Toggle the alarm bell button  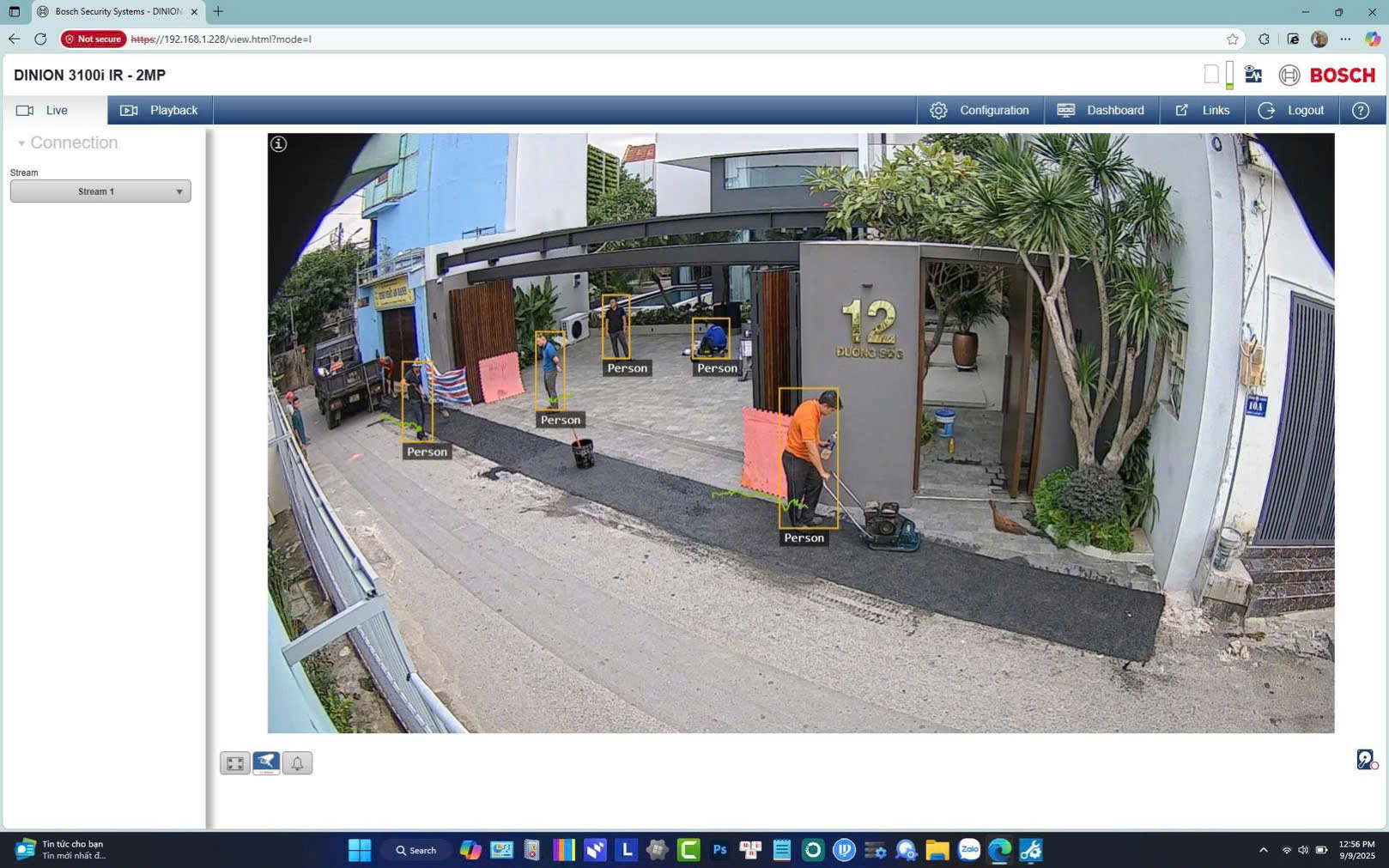coord(297,763)
